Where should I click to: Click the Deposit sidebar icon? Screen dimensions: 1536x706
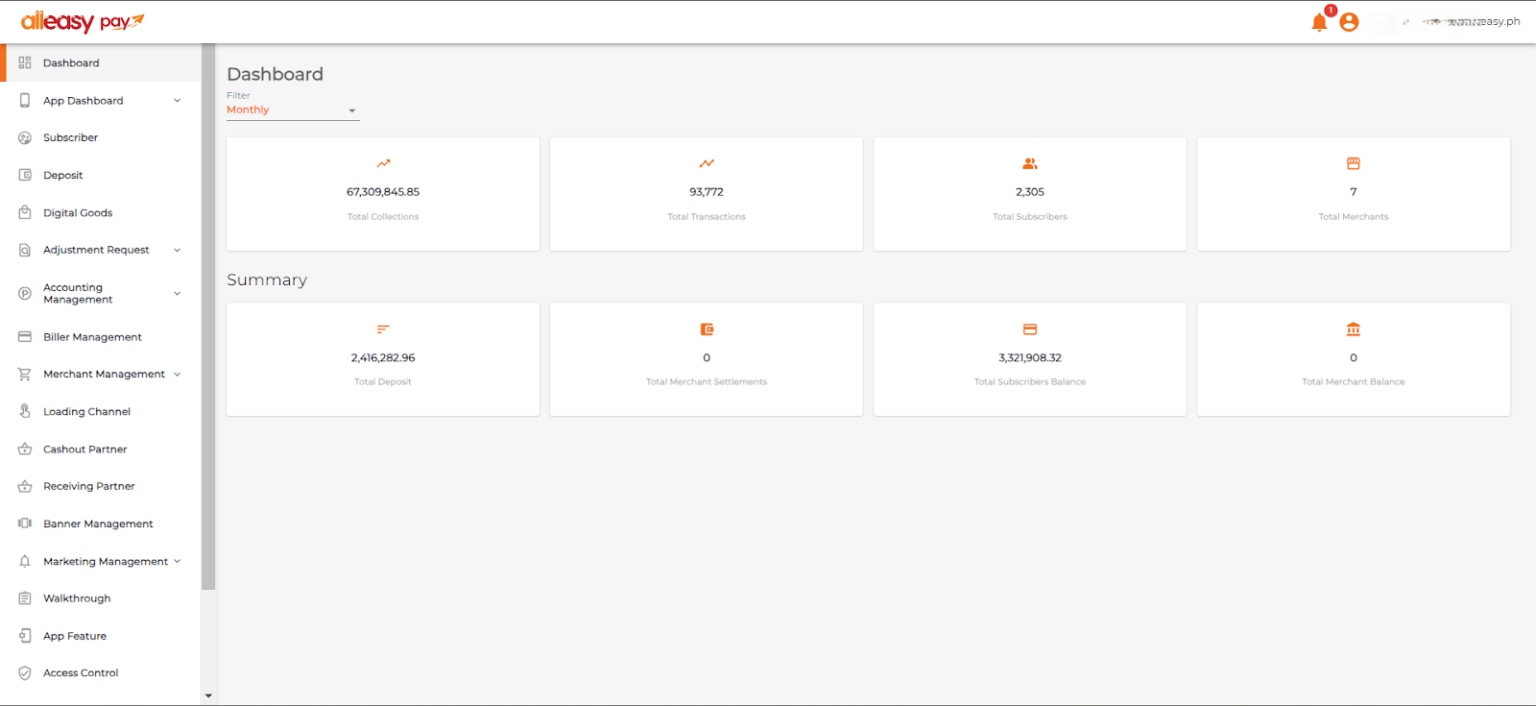(22, 175)
